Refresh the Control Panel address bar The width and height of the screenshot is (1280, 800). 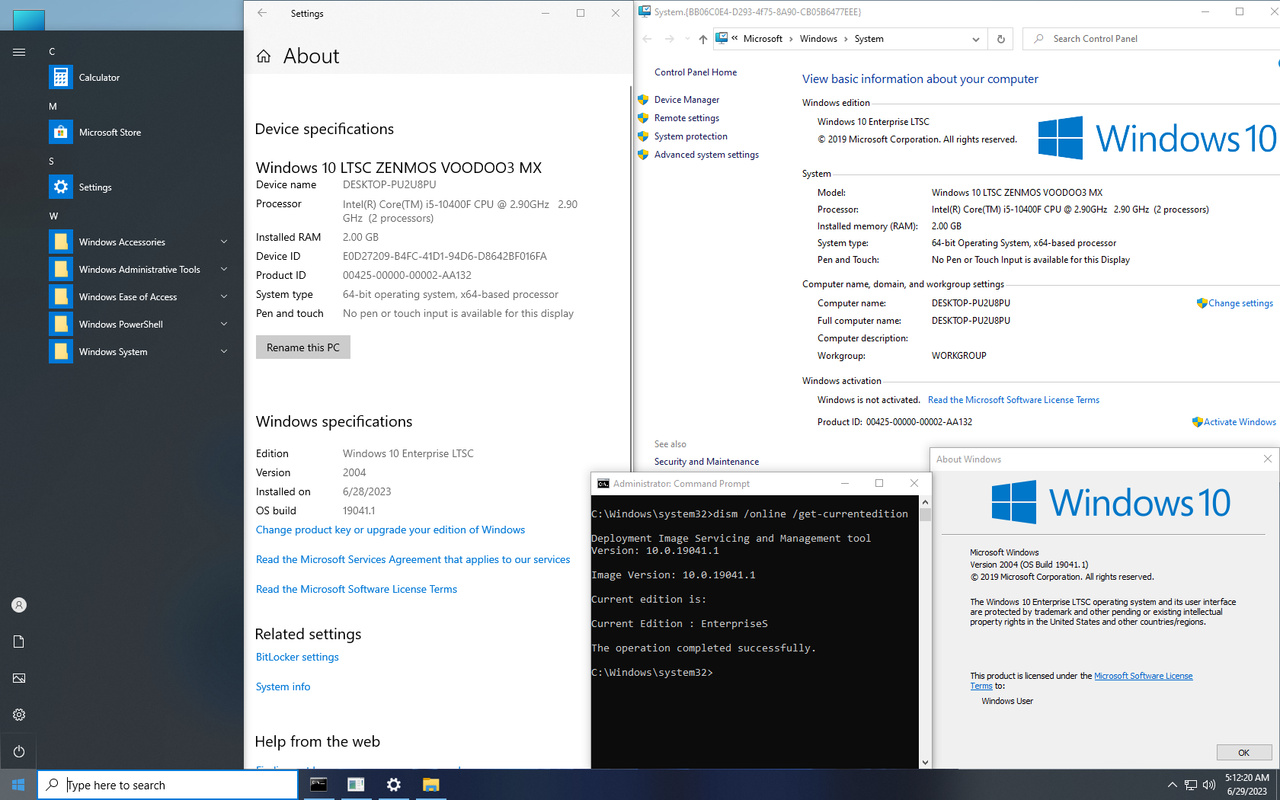(1001, 39)
